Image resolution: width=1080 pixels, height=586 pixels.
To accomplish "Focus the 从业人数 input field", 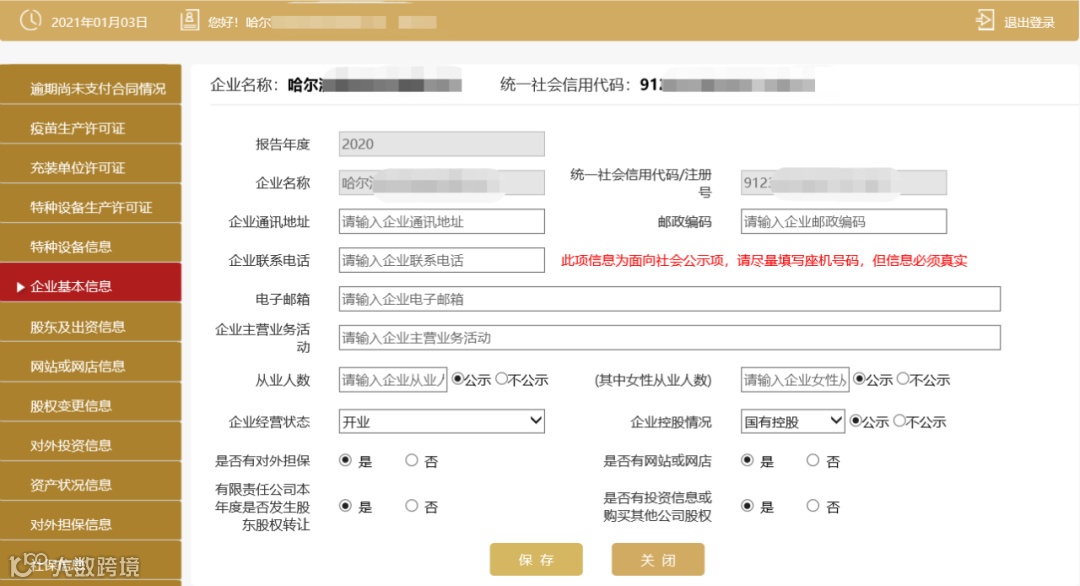I will pyautogui.click(x=393, y=380).
